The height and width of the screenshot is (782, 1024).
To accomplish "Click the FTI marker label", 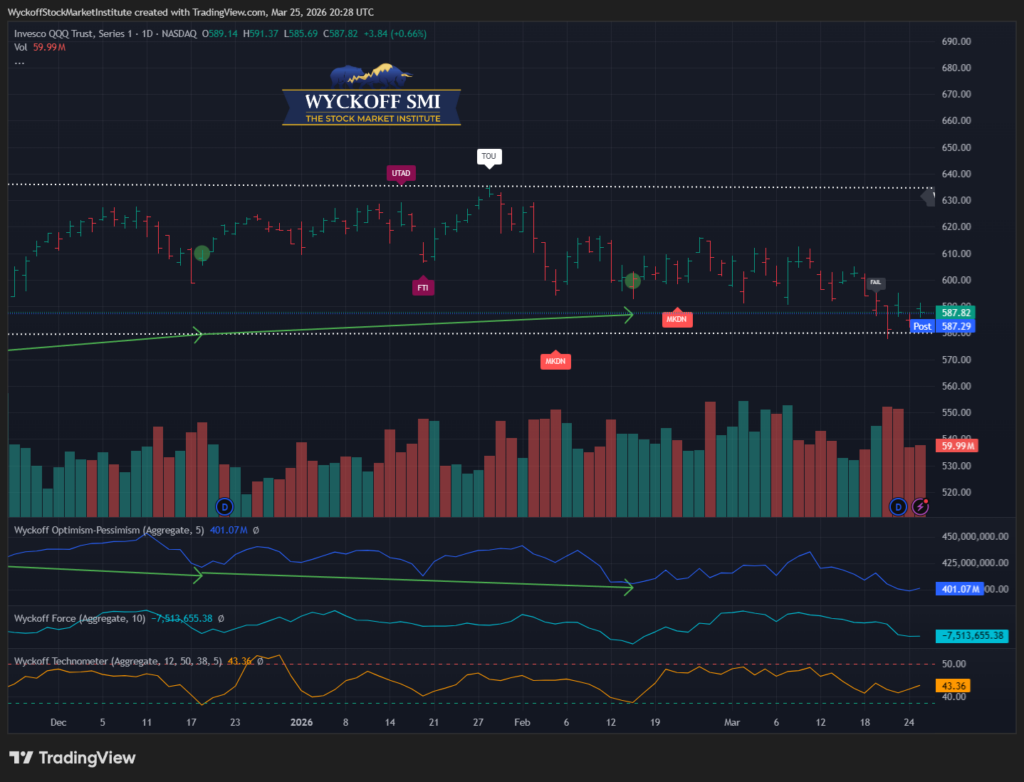I will 424,287.
